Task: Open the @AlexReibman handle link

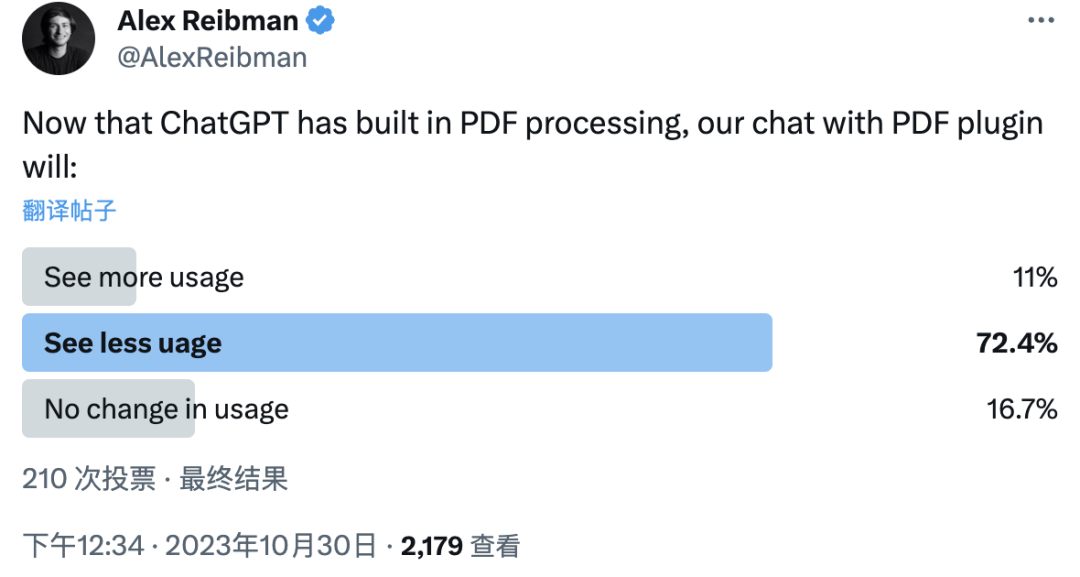Action: [212, 58]
